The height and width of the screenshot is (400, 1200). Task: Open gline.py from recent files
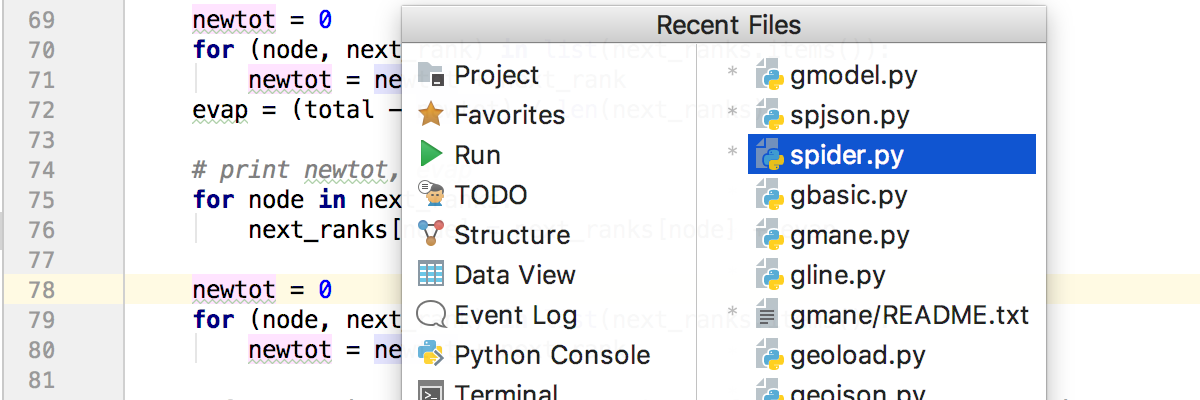[837, 275]
